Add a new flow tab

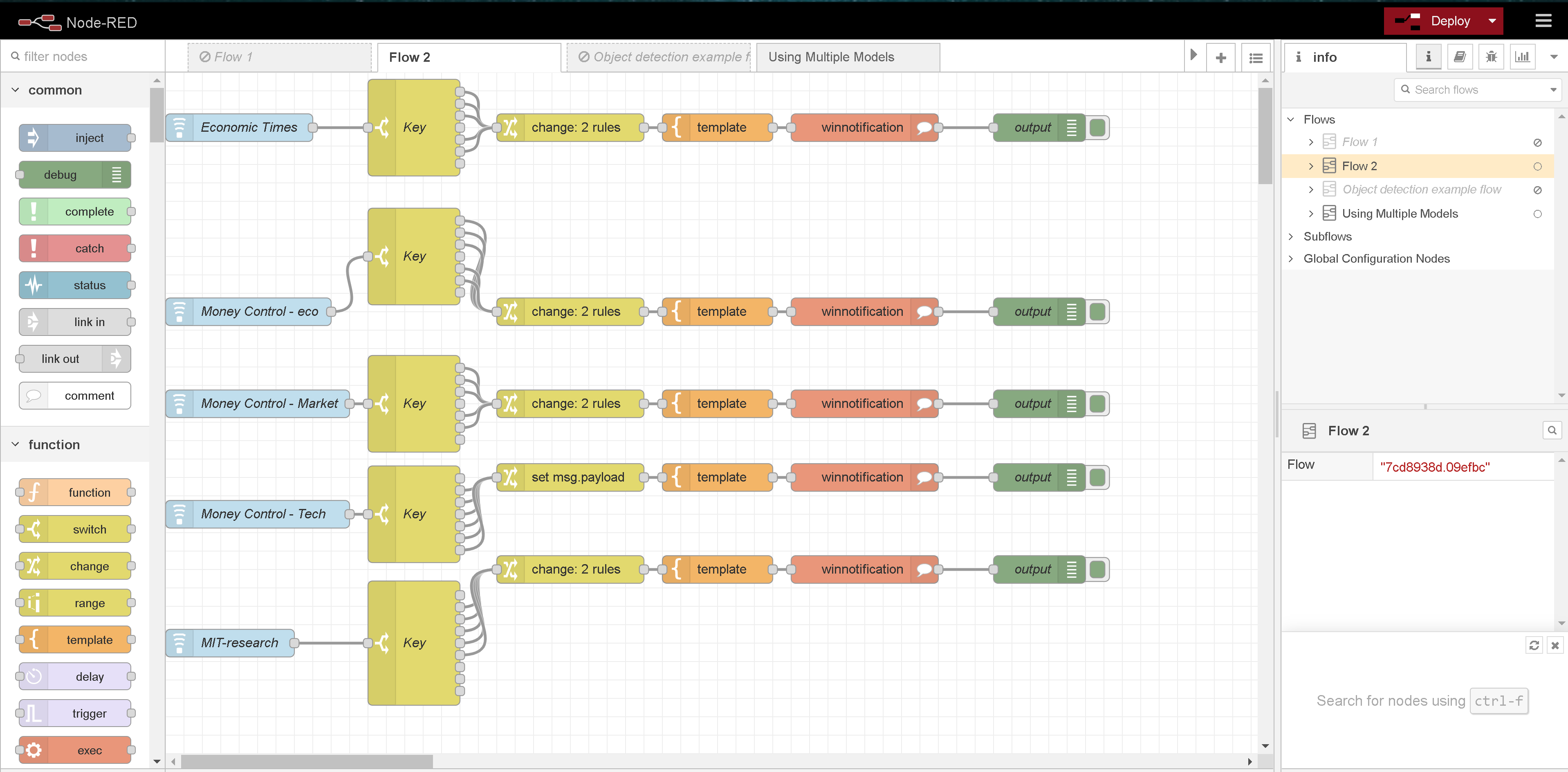click(1220, 58)
